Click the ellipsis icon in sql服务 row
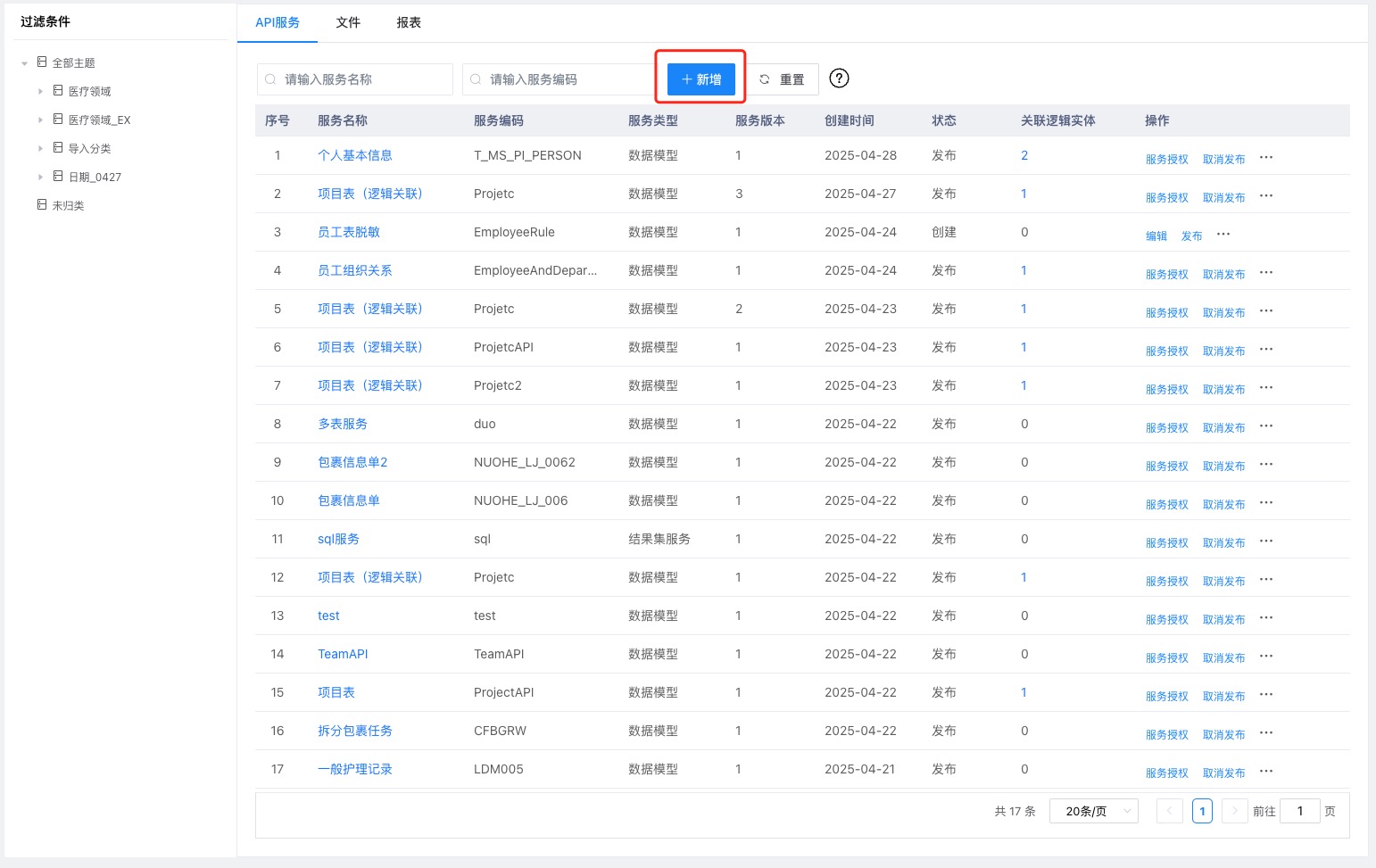1376x868 pixels. click(x=1266, y=541)
